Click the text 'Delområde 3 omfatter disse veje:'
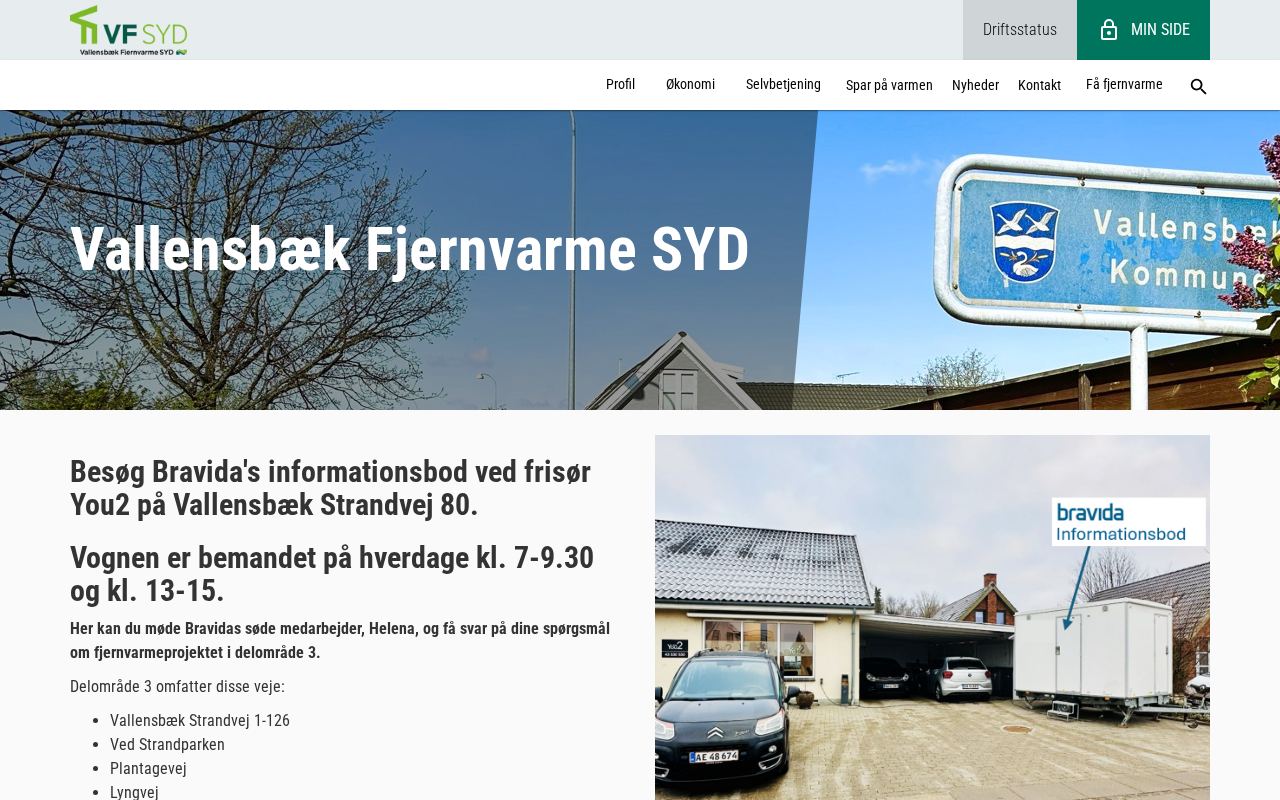The height and width of the screenshot is (800, 1280). [177, 687]
